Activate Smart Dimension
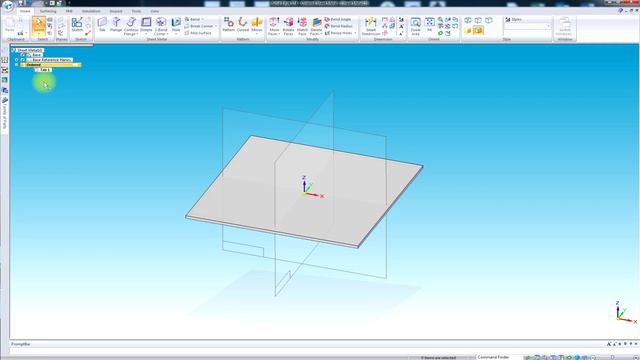The height and width of the screenshot is (360, 640). pyautogui.click(x=371, y=25)
